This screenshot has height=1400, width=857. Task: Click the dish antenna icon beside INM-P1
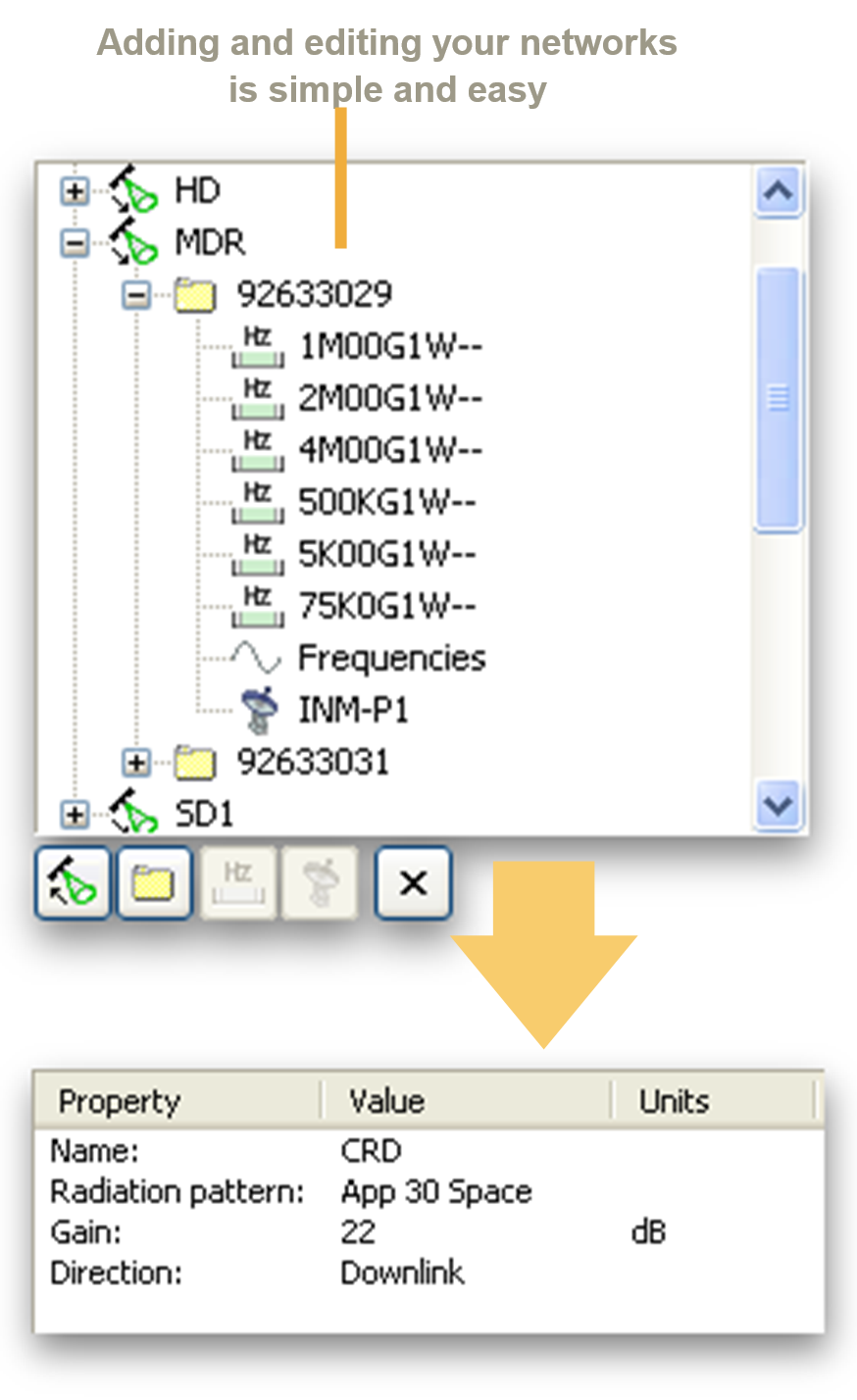tap(260, 711)
